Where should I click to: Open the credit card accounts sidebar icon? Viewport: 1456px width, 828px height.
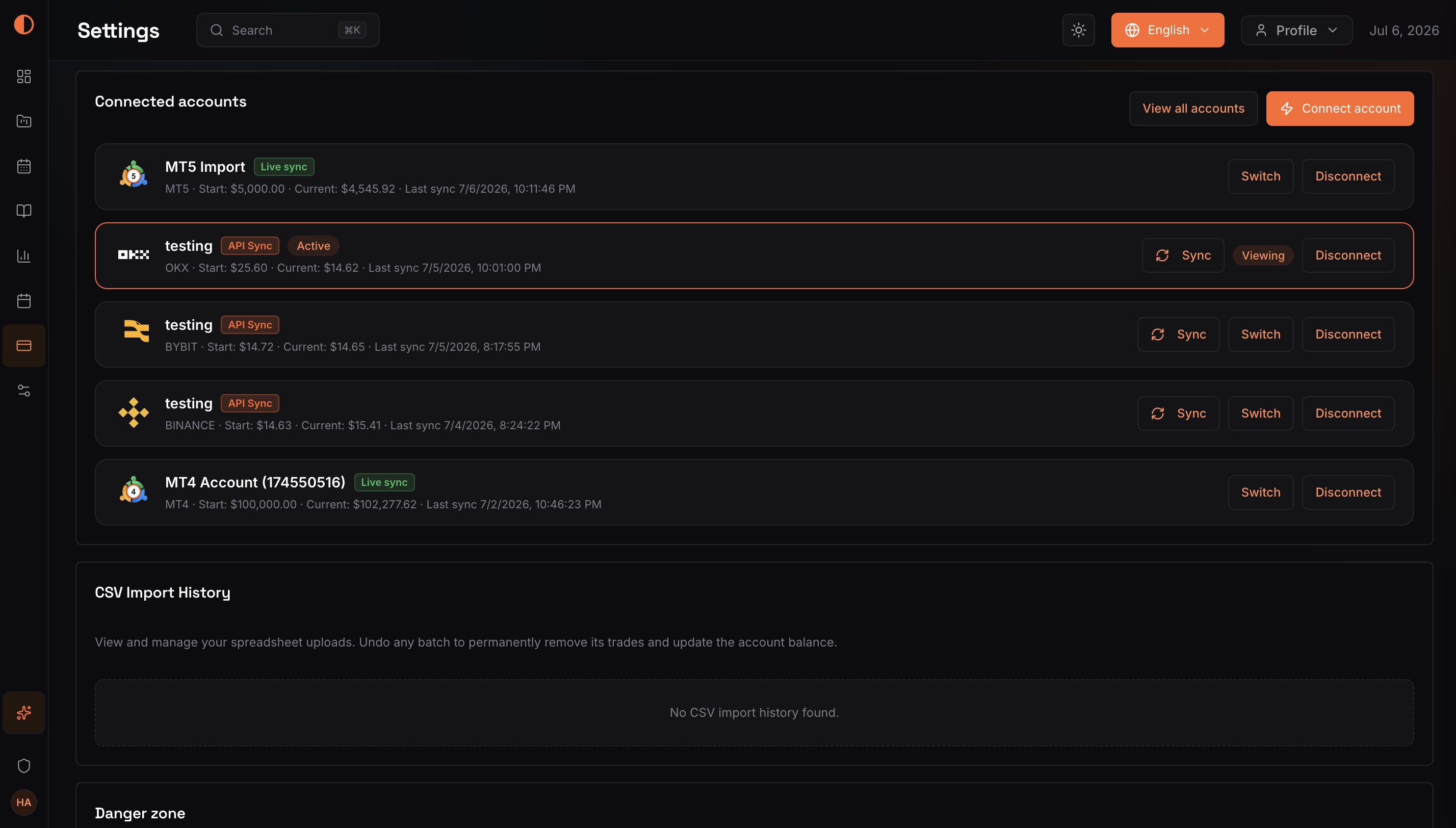tap(24, 346)
